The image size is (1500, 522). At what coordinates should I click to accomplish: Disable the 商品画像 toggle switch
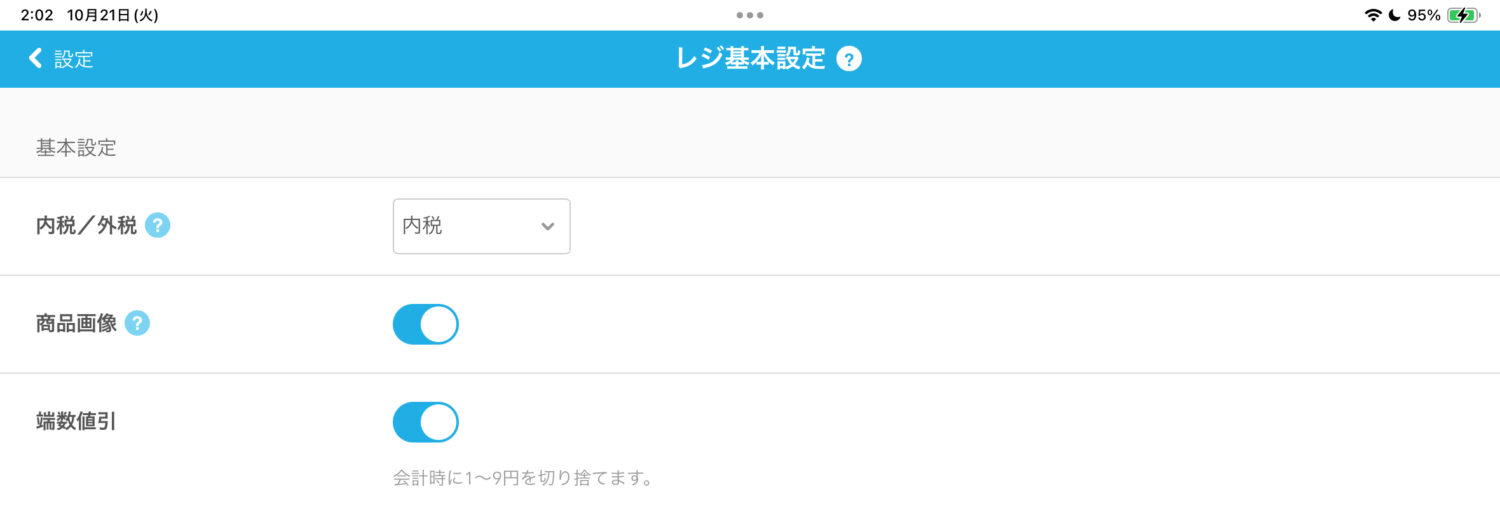tap(426, 324)
